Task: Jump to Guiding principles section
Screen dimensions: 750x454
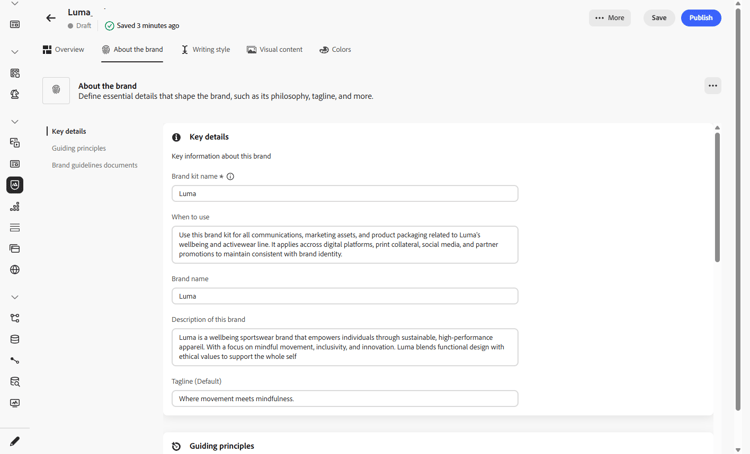Action: point(79,148)
